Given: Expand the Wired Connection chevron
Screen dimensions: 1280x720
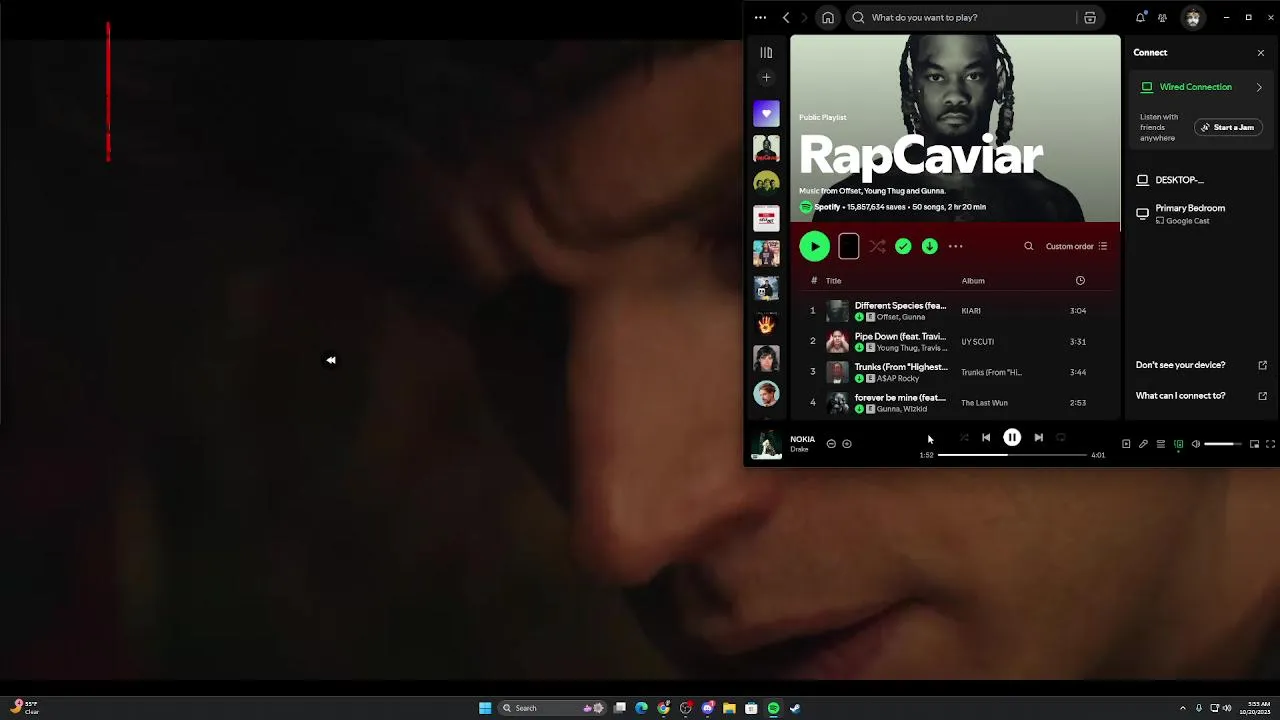Looking at the screenshot, I should [x=1259, y=87].
